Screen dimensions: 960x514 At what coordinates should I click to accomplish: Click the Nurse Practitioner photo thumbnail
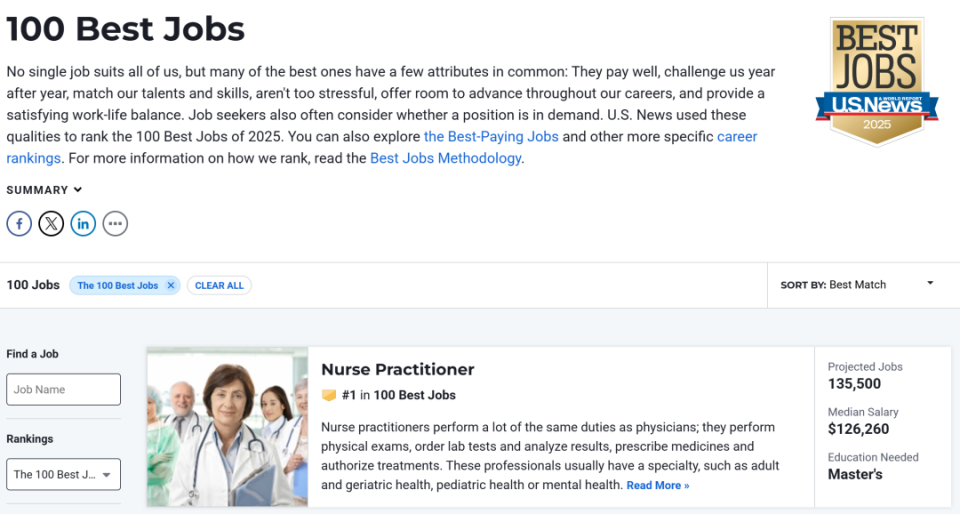tap(227, 427)
